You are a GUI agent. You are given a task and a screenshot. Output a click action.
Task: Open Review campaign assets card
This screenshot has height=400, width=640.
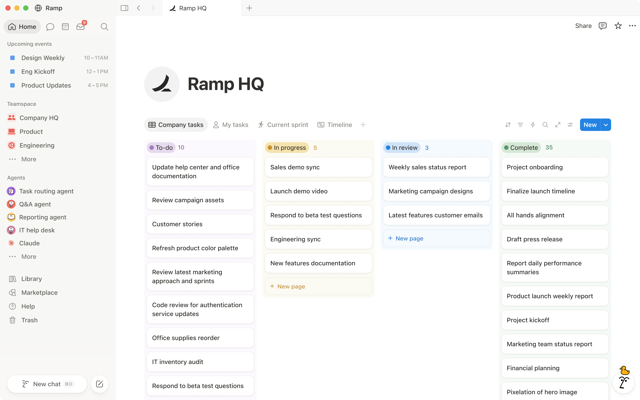click(200, 200)
